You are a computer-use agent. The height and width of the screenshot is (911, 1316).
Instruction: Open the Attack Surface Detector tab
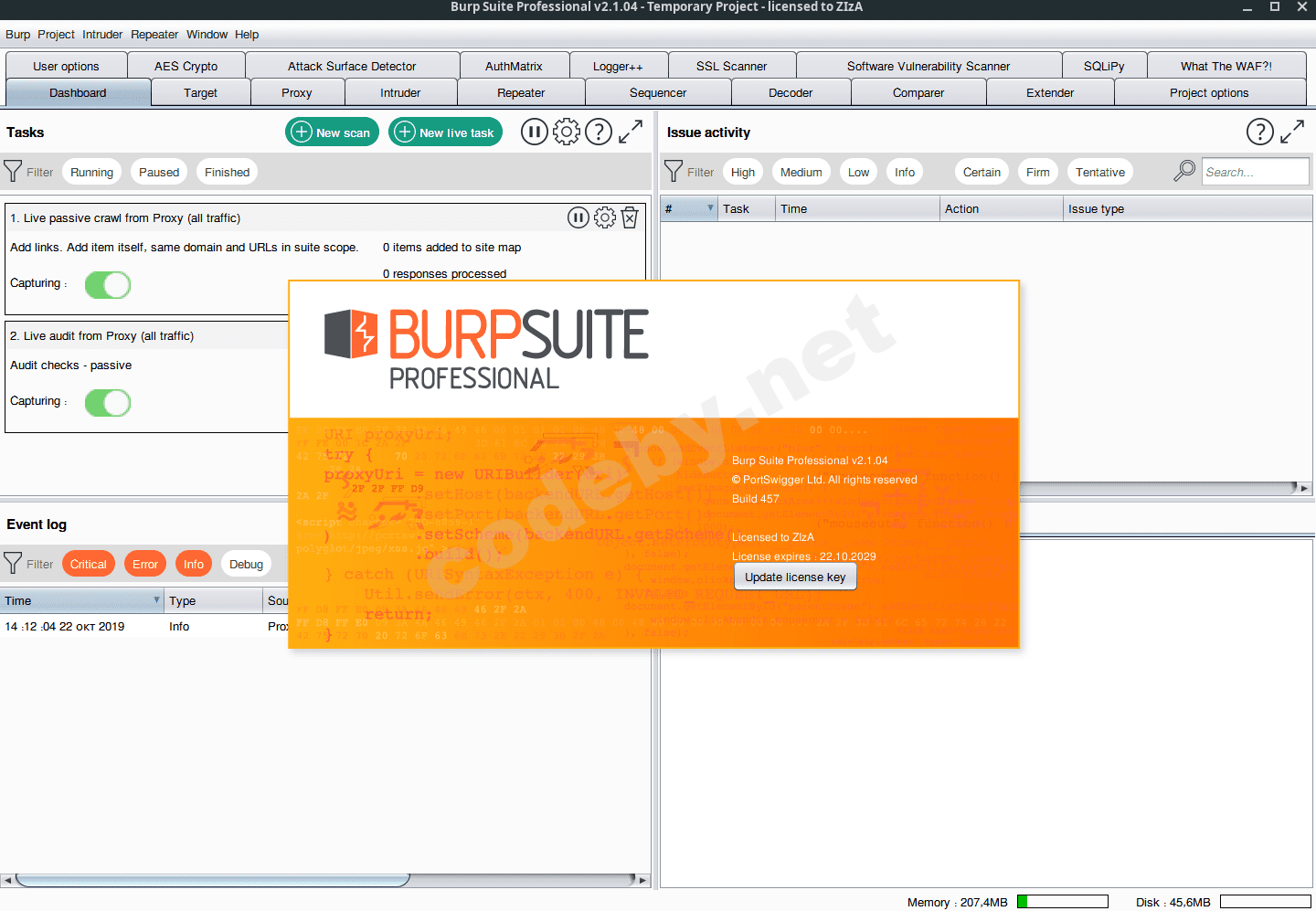[x=352, y=66]
